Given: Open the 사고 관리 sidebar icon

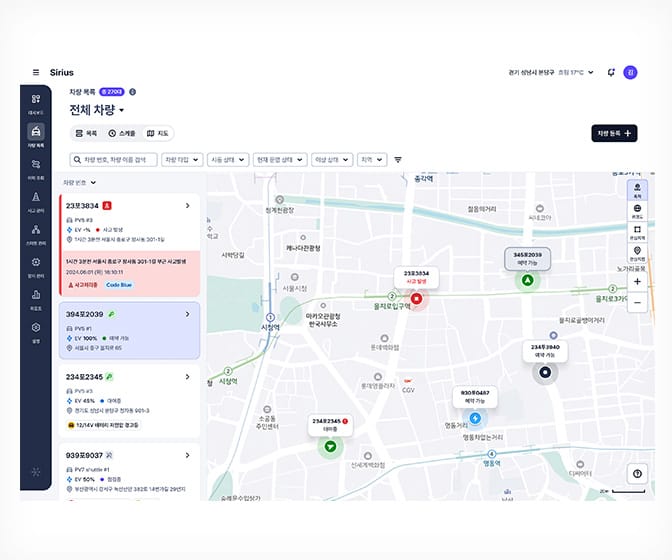Looking at the screenshot, I should click(36, 199).
